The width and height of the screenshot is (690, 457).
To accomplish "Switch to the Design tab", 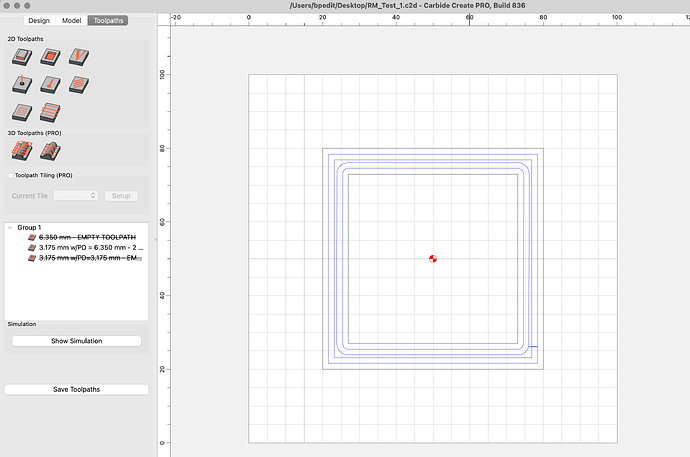I will [39, 21].
